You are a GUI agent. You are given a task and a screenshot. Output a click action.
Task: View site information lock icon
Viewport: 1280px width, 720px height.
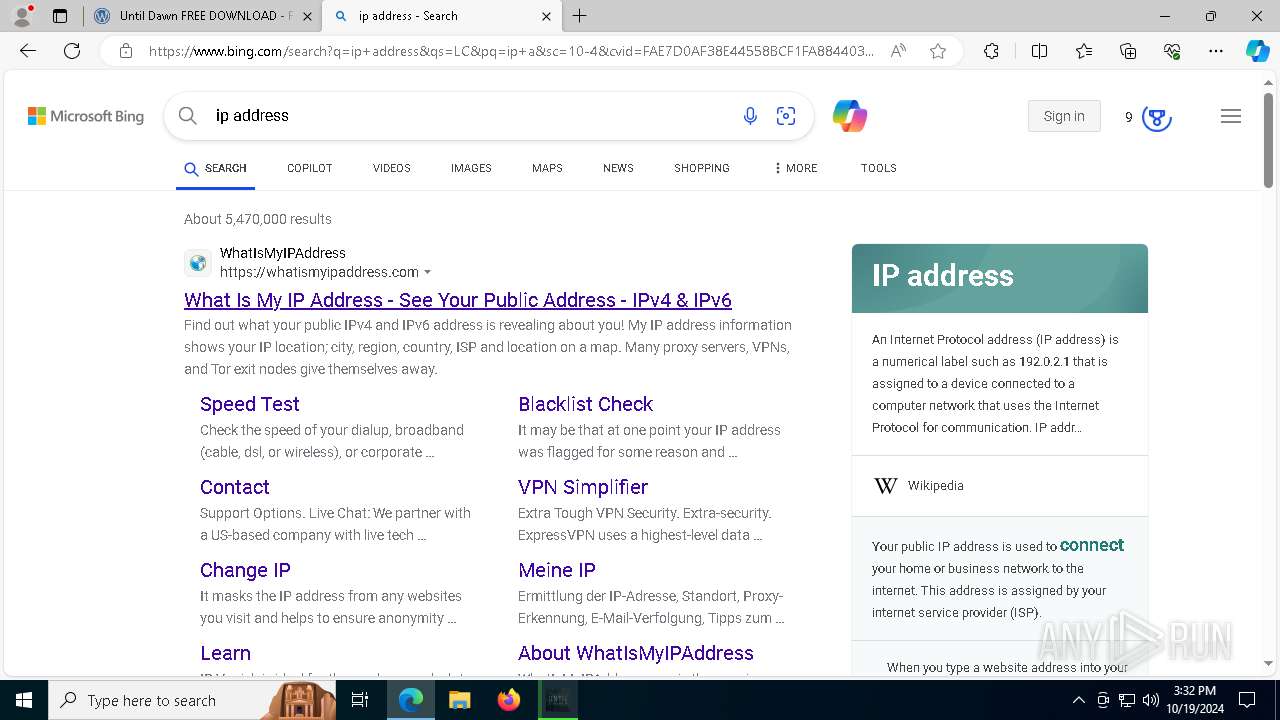[126, 51]
